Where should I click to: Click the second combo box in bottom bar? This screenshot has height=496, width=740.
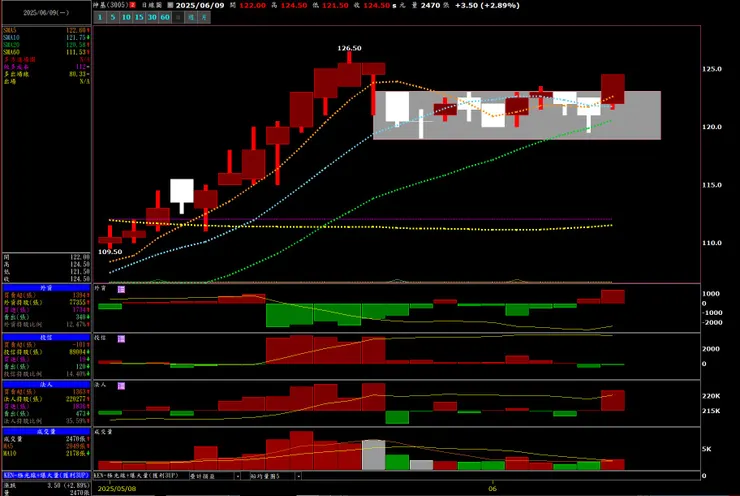tap(275, 476)
